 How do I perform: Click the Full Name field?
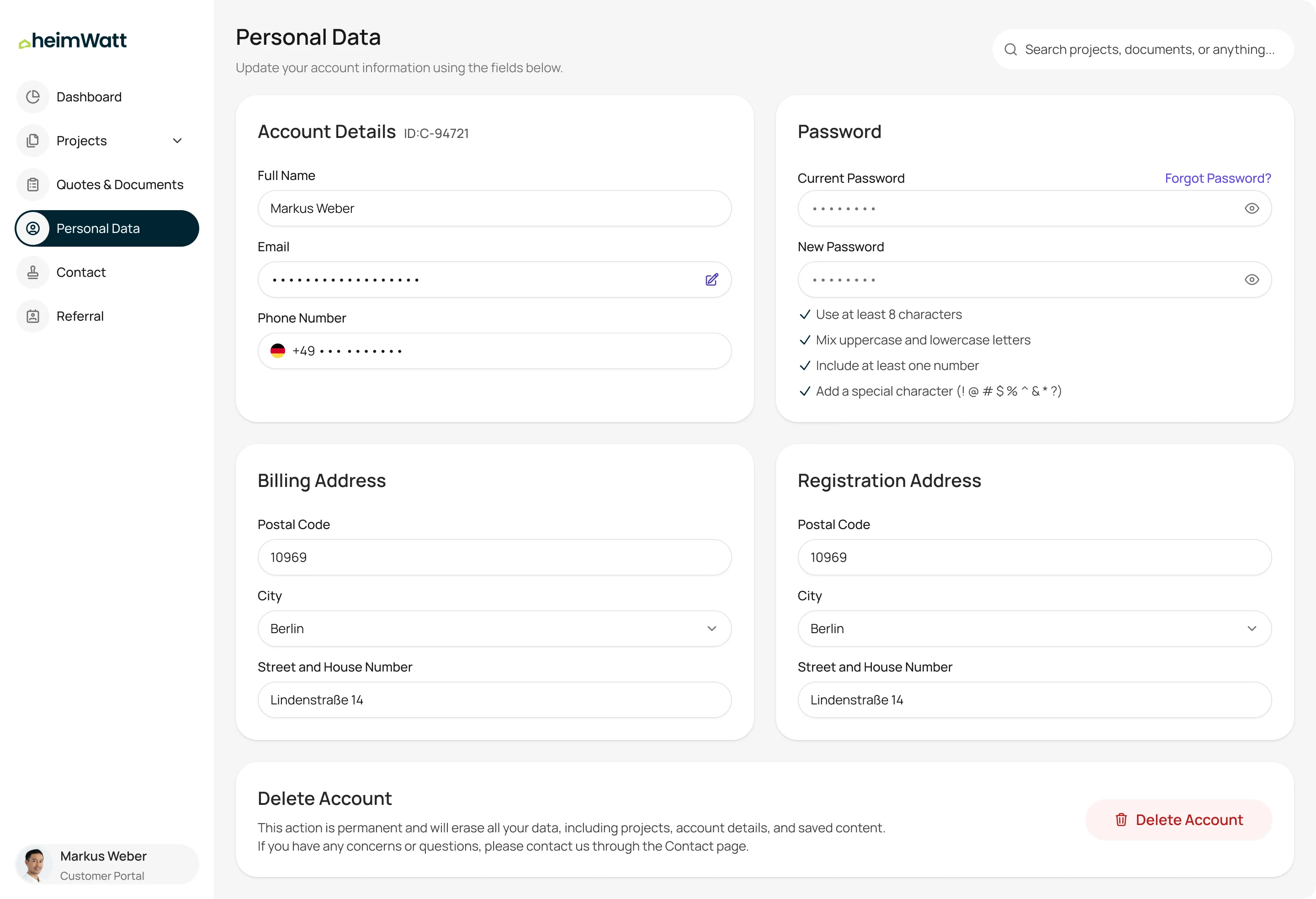pyautogui.click(x=494, y=208)
